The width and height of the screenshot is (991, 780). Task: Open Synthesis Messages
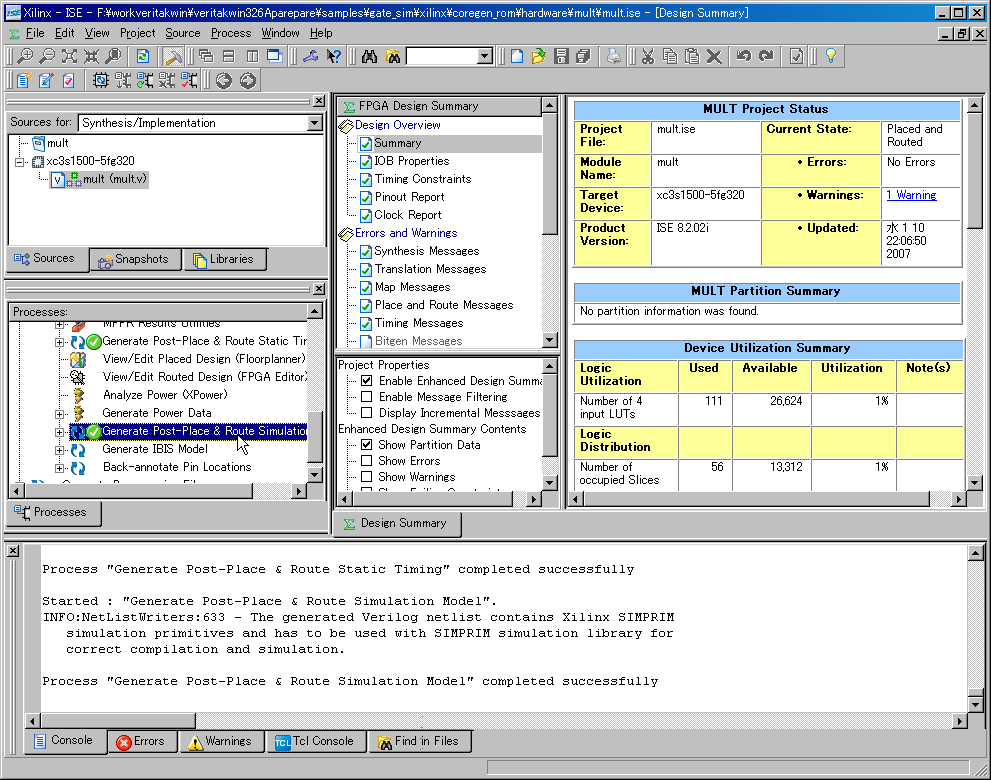point(427,251)
